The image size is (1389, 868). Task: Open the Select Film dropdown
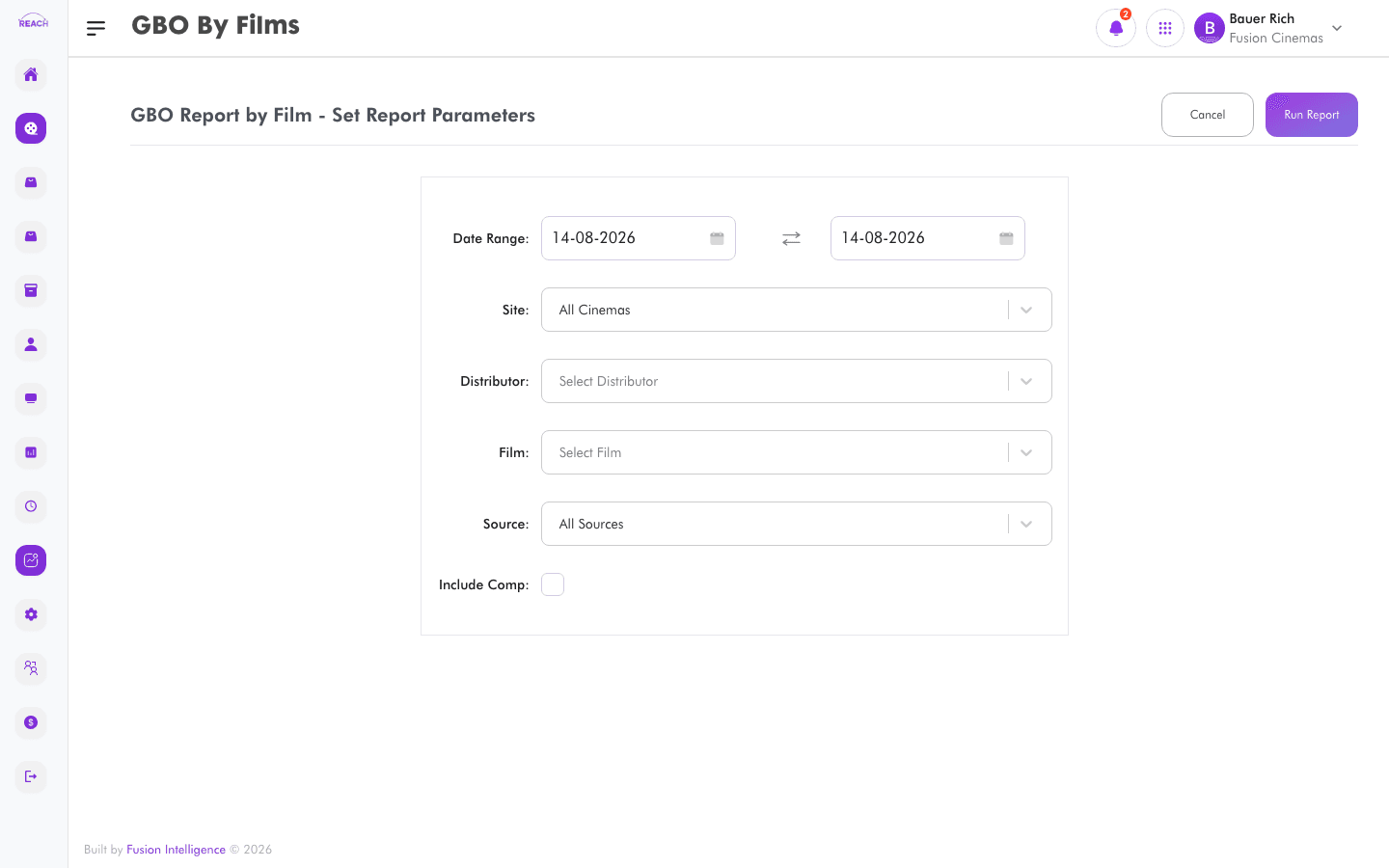point(797,452)
